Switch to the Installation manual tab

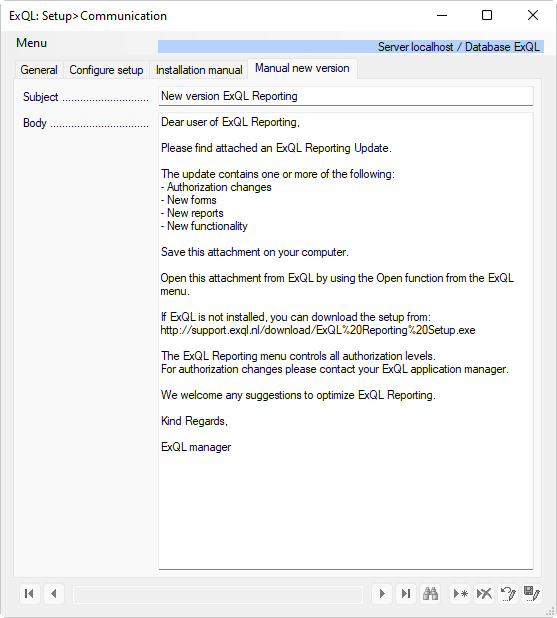point(199,70)
